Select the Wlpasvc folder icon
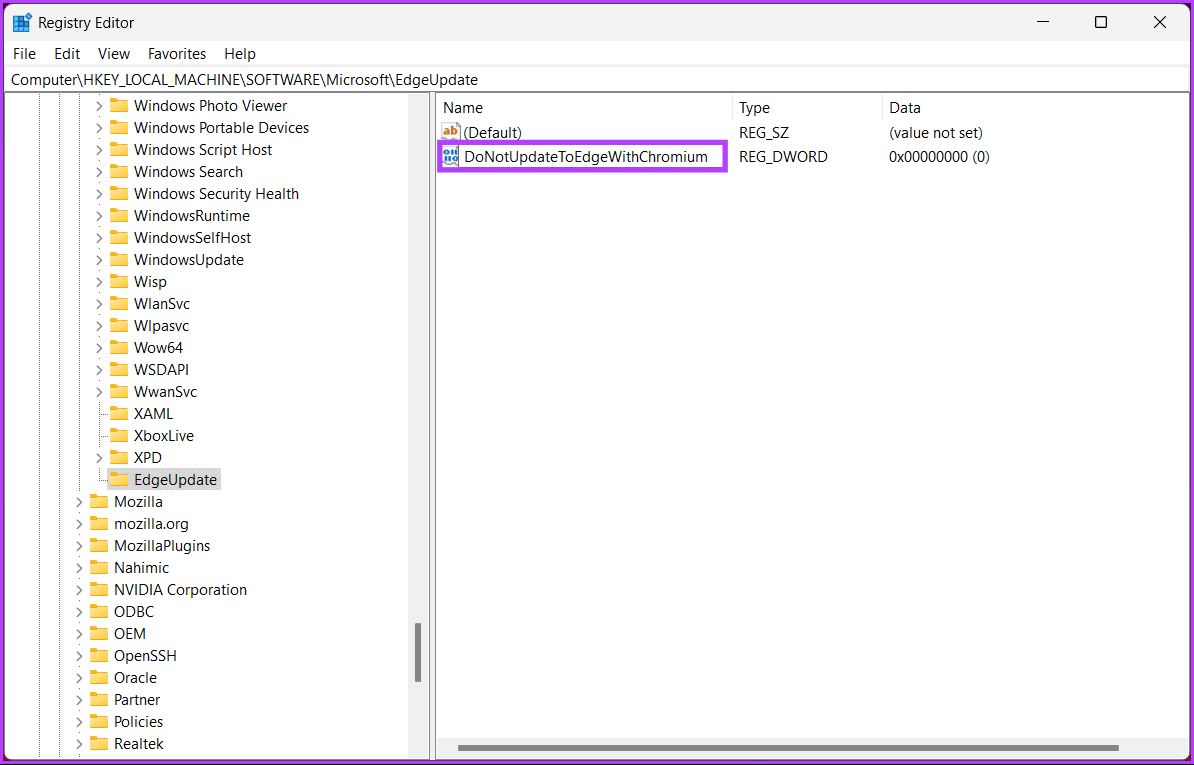Viewport: 1194px width, 765px height. 119,327
